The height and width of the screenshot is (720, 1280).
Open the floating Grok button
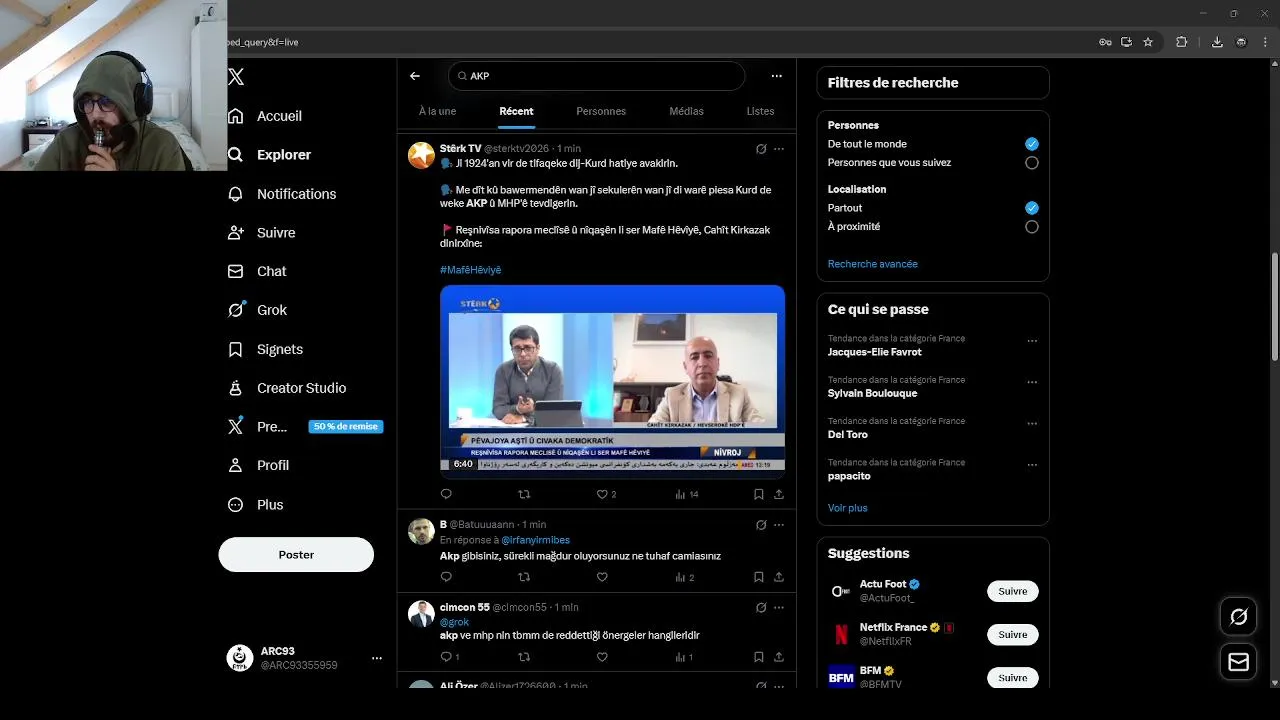point(1238,617)
